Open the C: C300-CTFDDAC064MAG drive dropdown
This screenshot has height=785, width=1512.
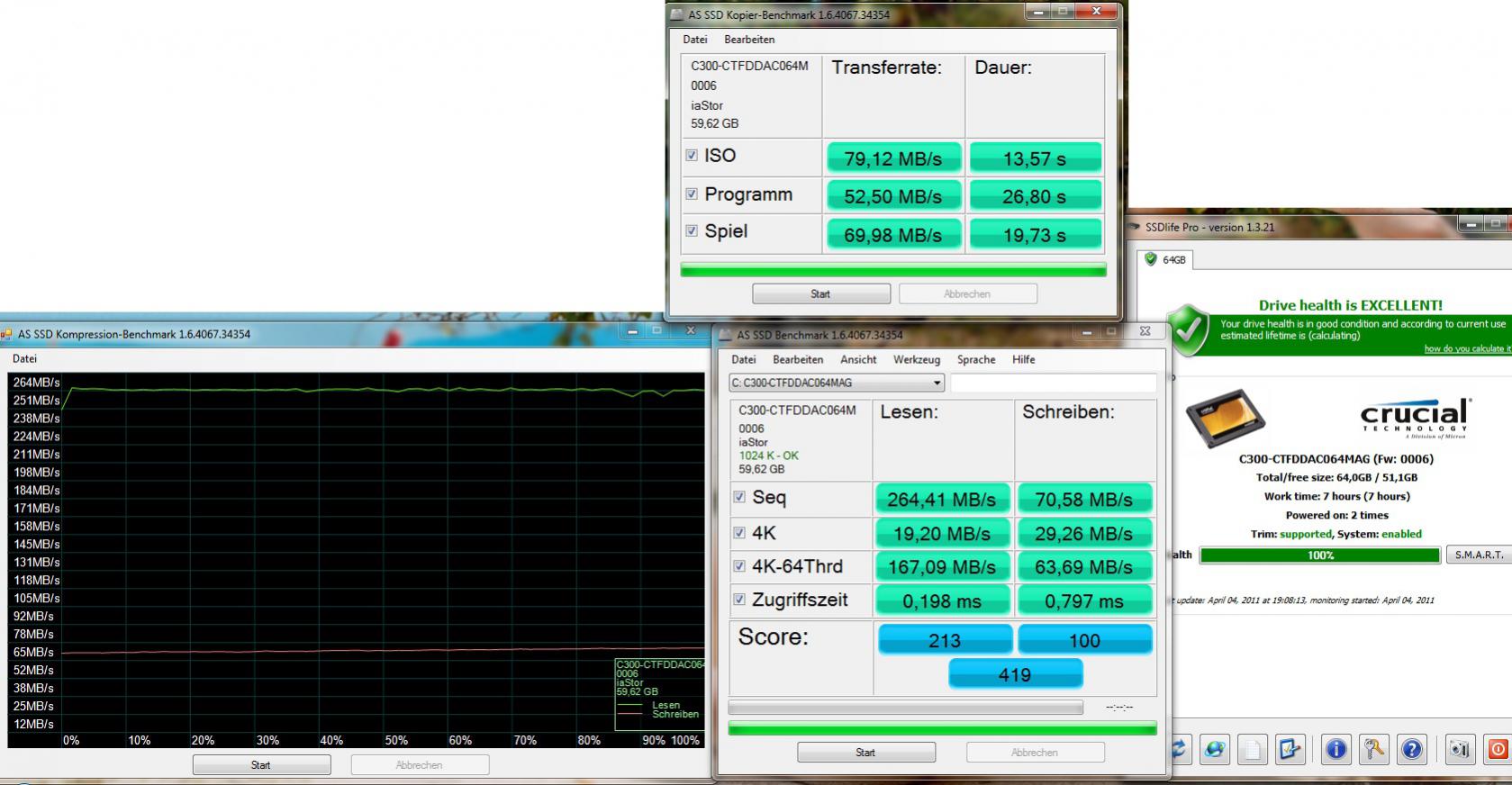click(837, 383)
